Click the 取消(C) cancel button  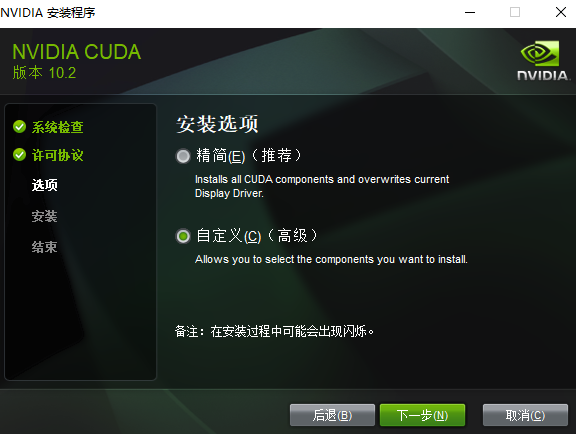(525, 415)
